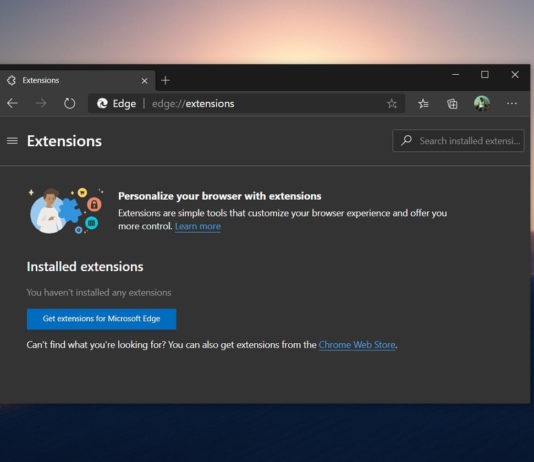Open the Favorites list icon
534x462 pixels.
[x=423, y=103]
